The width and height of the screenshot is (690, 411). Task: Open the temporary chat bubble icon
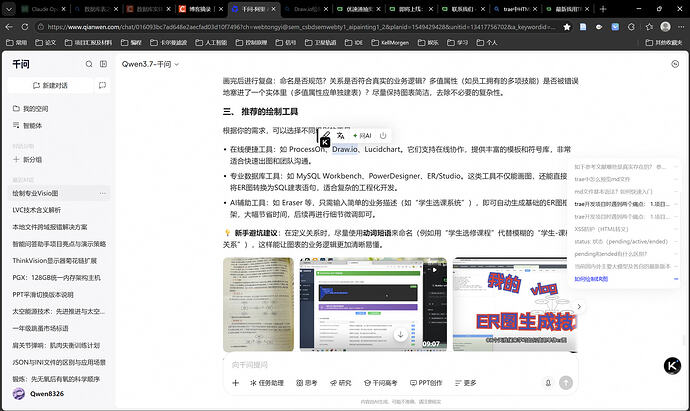[x=102, y=85]
